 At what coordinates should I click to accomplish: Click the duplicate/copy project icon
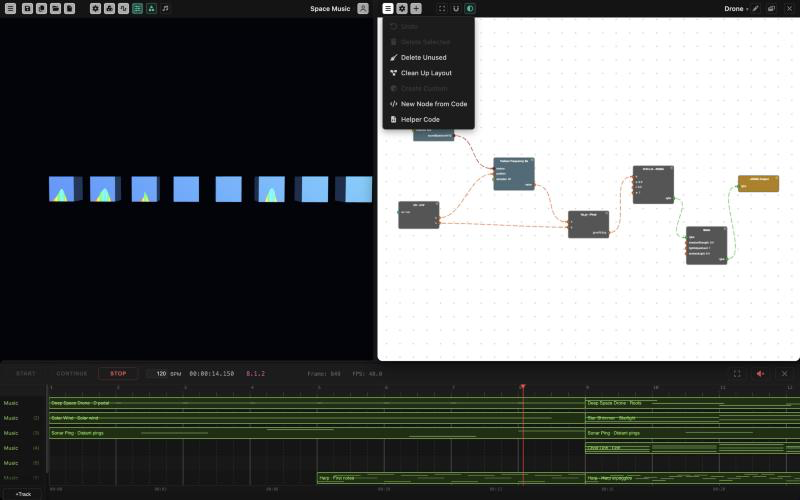[x=41, y=9]
